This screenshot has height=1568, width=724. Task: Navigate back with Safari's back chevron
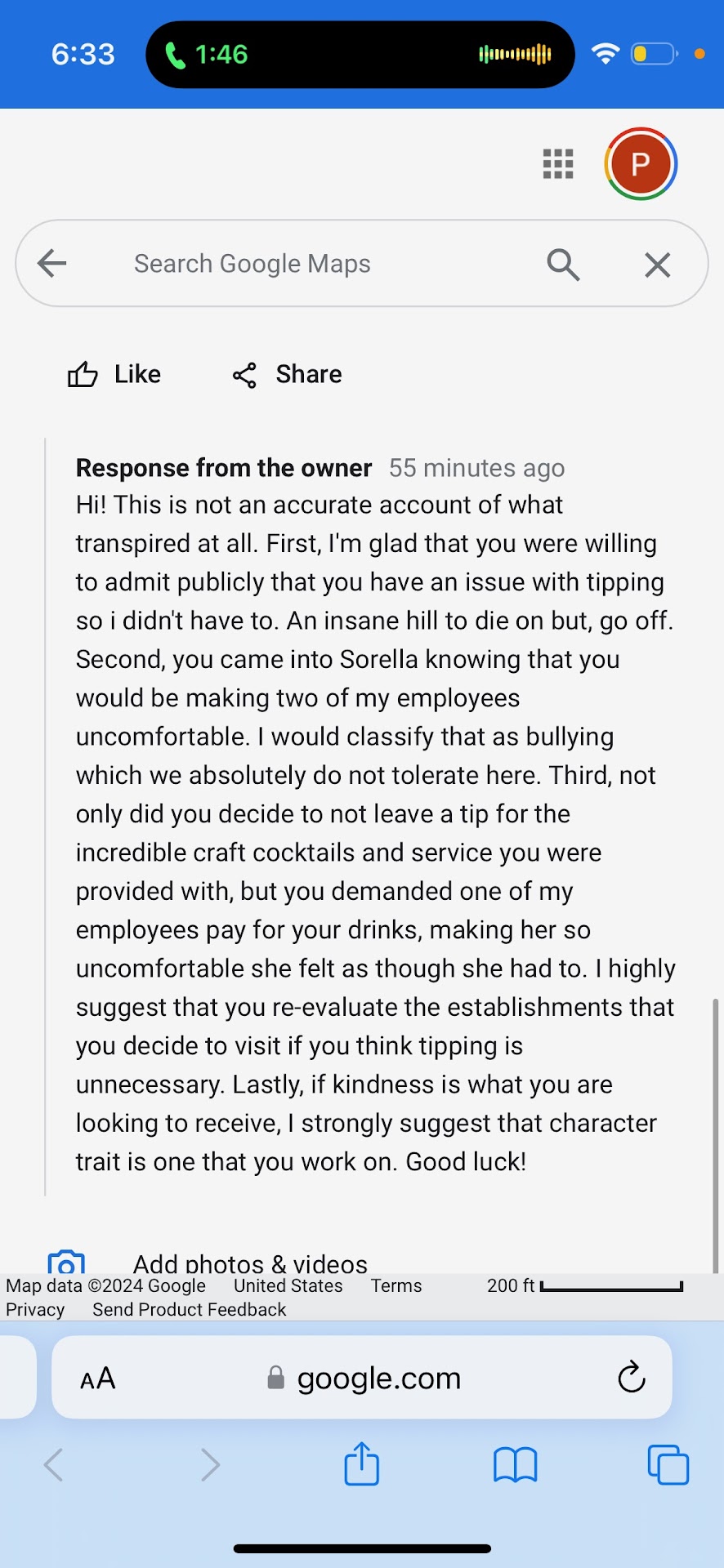pos(54,1464)
